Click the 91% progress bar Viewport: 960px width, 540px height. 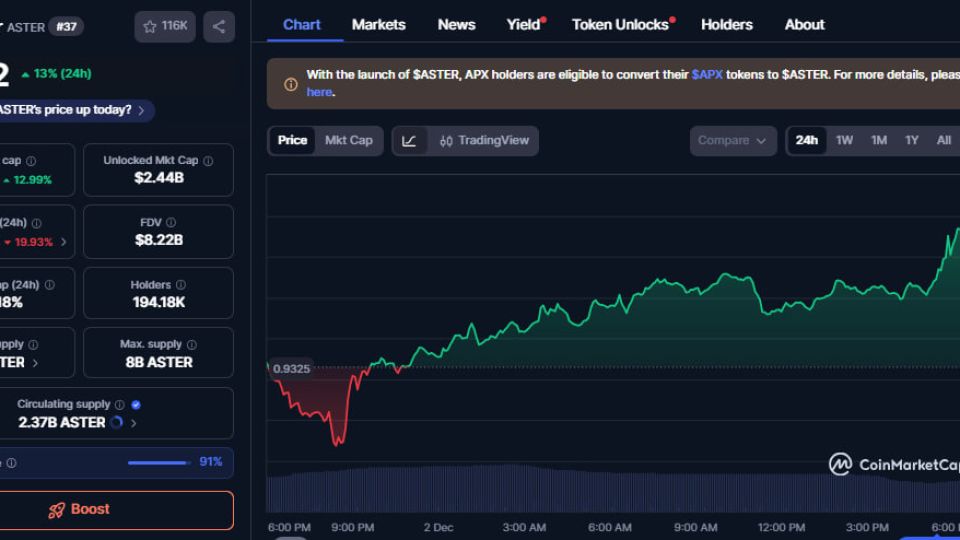click(158, 463)
